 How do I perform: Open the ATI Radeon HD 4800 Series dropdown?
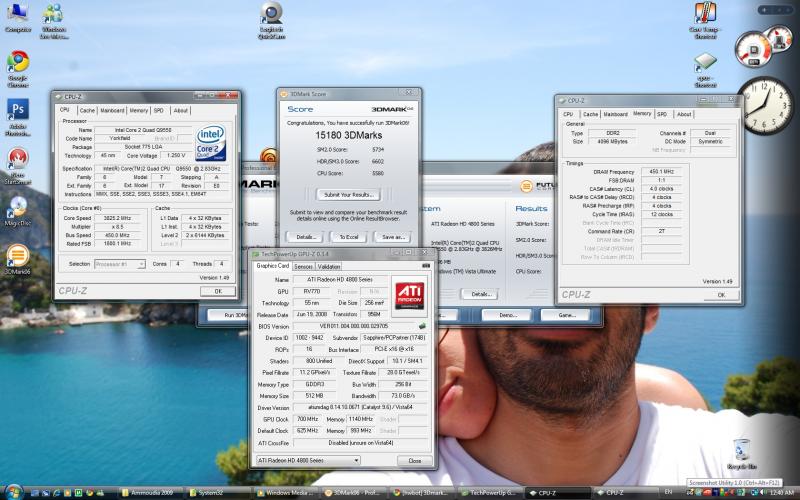click(x=308, y=460)
